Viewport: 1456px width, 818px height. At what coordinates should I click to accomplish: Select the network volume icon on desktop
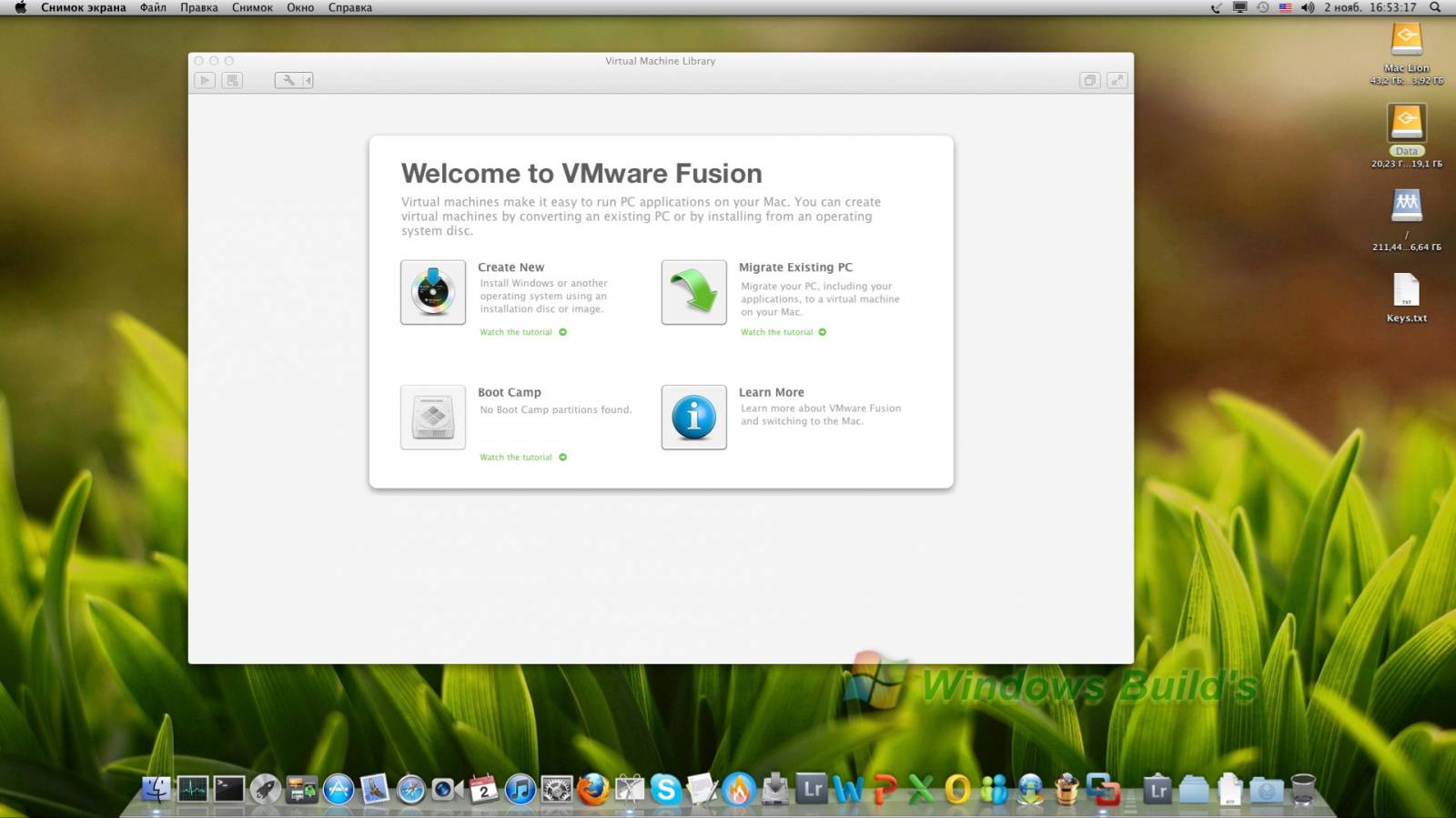tap(1407, 206)
